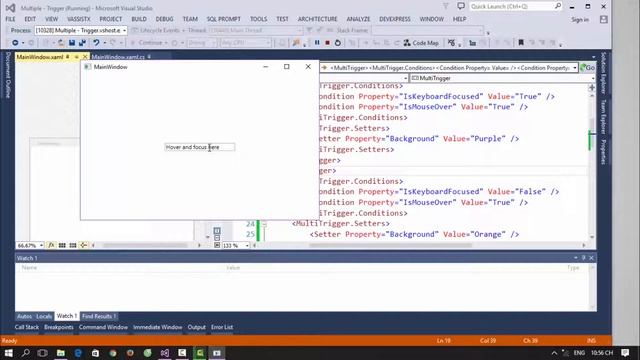The image size is (640, 360).
Task: Open the DEBUG menu
Action: coord(164,19)
